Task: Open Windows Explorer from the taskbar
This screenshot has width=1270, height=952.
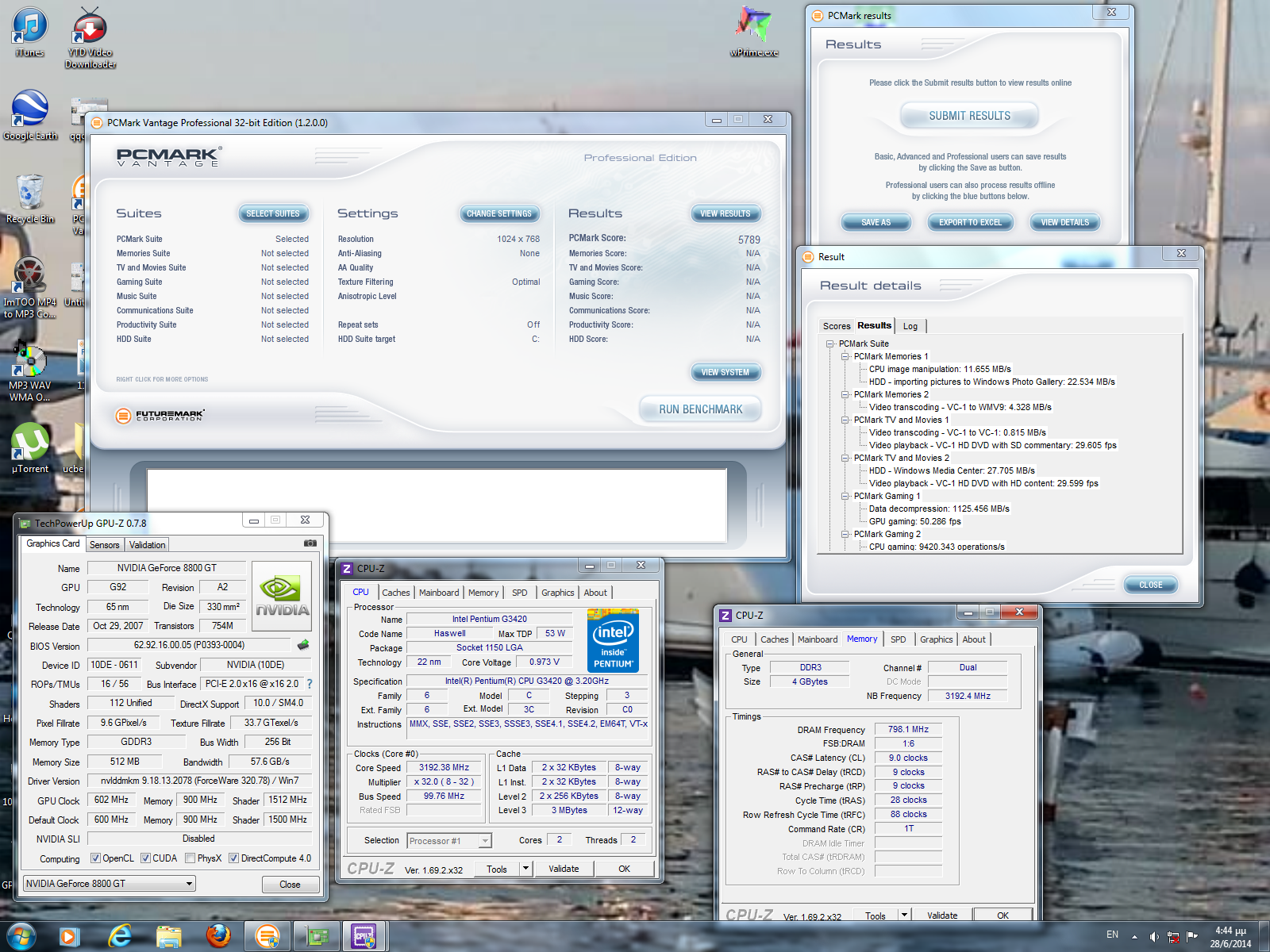Action: [x=169, y=937]
